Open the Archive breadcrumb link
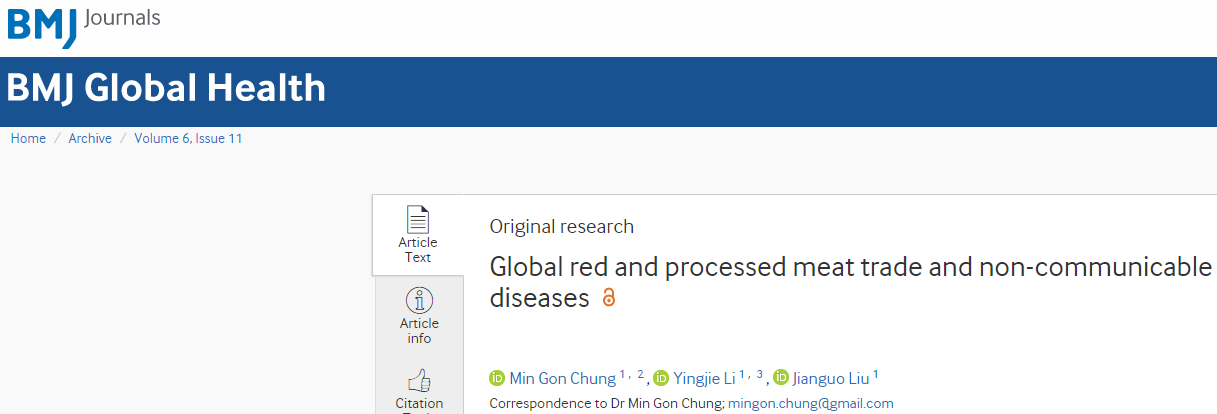The width and height of the screenshot is (1217, 414). point(90,139)
